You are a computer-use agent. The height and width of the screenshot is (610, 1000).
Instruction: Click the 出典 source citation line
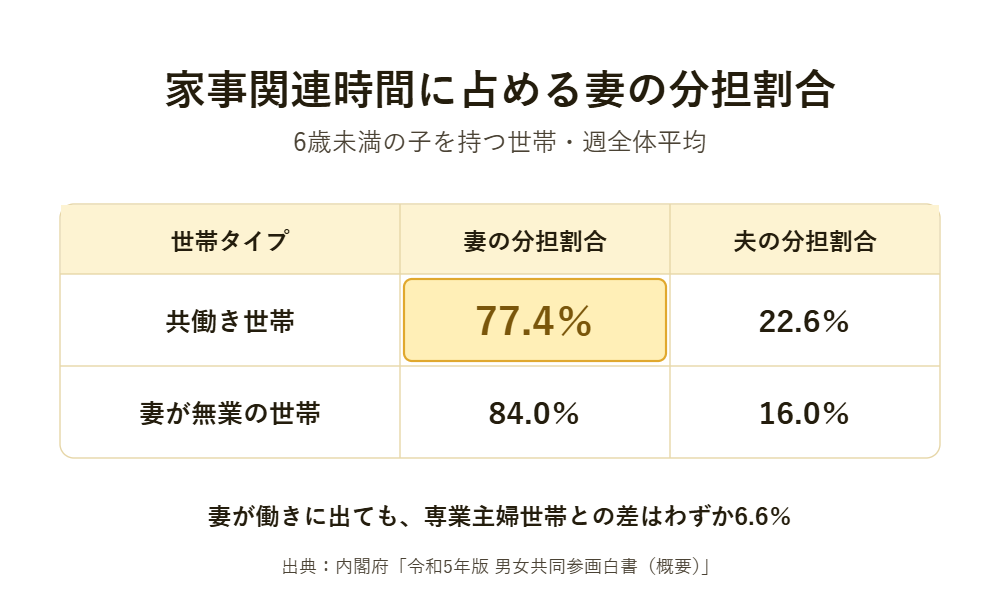point(497,566)
